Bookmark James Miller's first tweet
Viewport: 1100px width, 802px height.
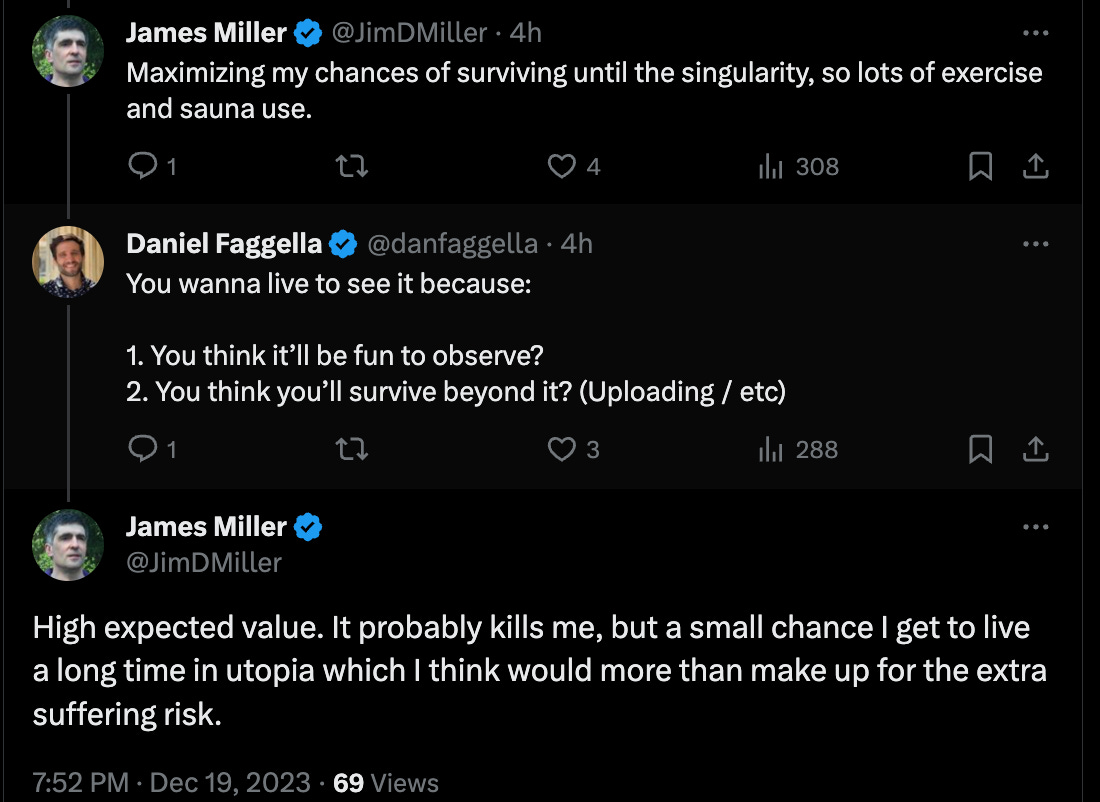point(980,167)
